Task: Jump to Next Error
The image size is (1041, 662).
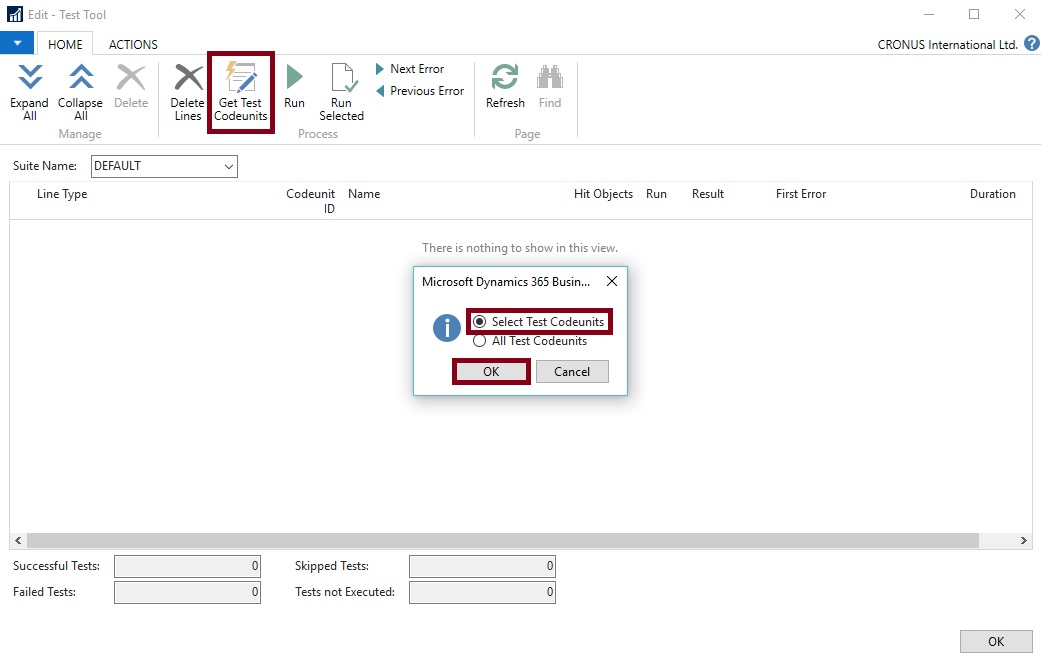Action: pyautogui.click(x=410, y=69)
